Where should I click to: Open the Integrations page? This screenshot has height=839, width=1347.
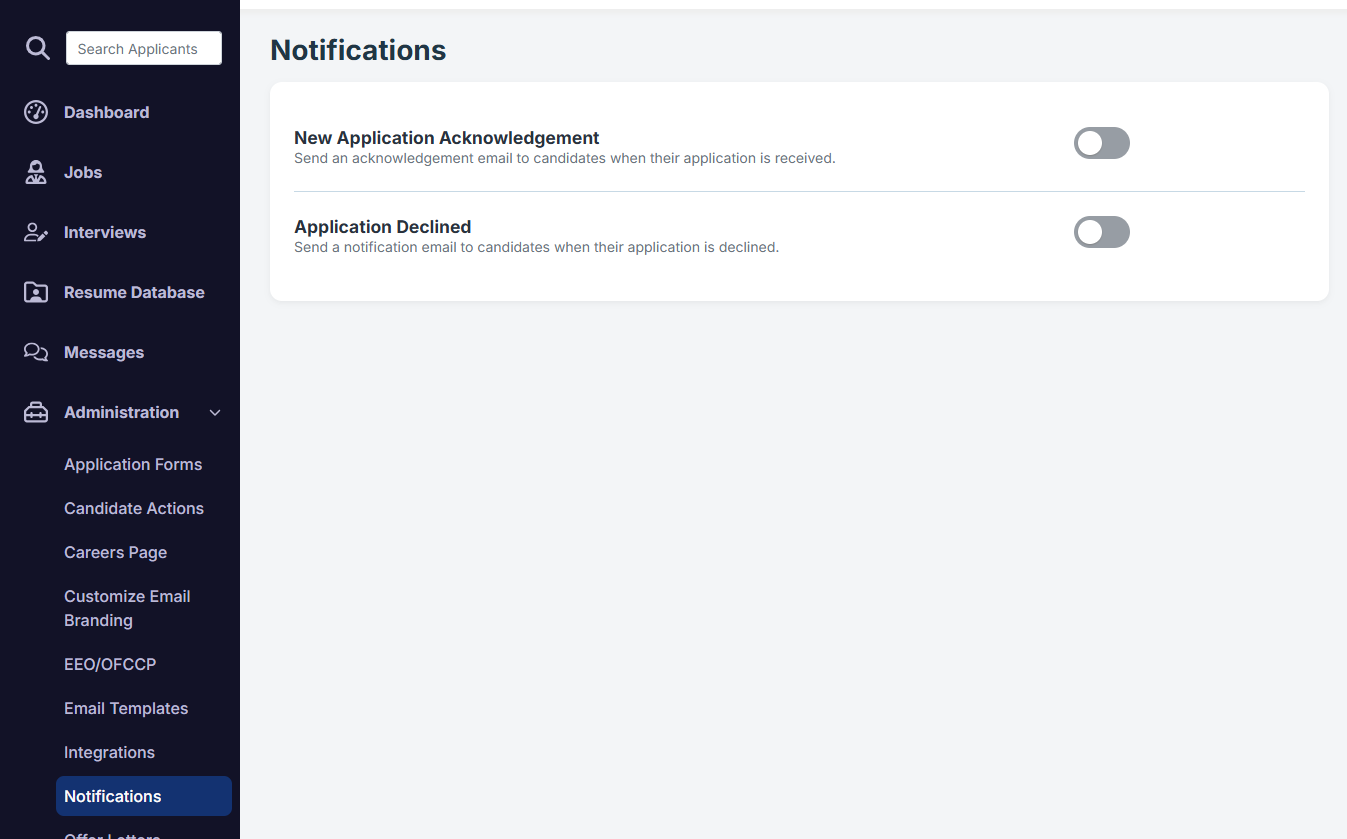pos(109,752)
